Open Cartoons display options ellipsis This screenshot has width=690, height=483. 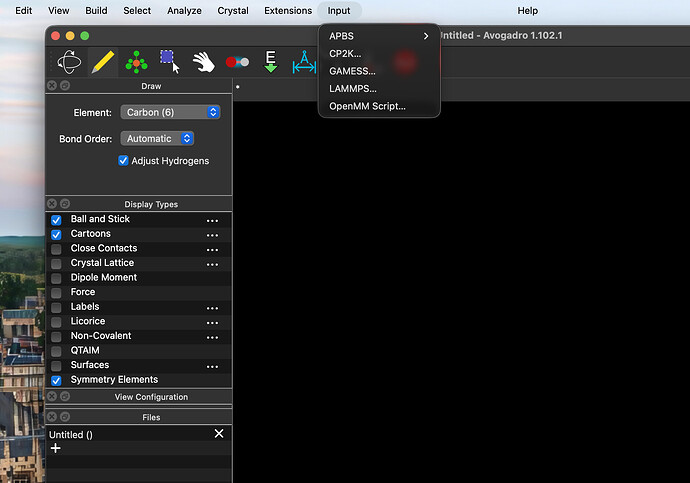[x=212, y=235]
